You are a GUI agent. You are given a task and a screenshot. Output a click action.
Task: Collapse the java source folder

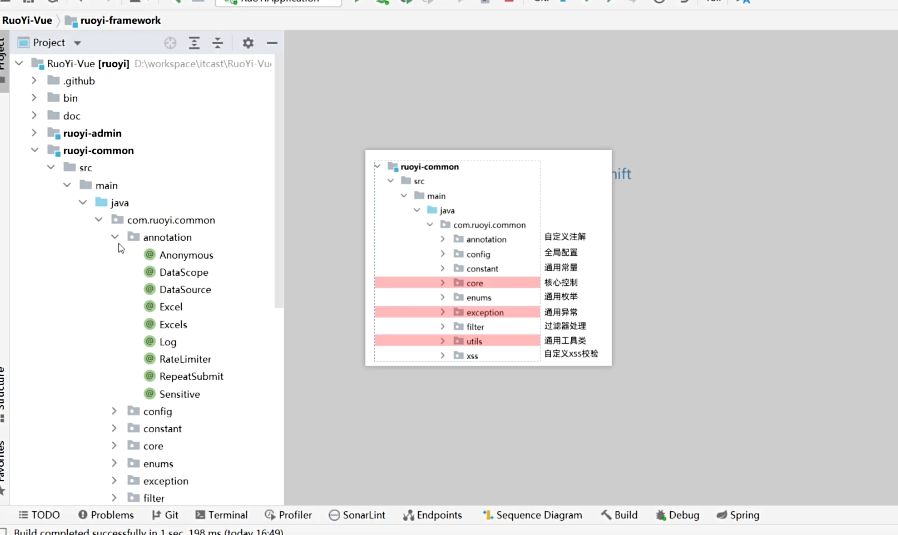83,202
